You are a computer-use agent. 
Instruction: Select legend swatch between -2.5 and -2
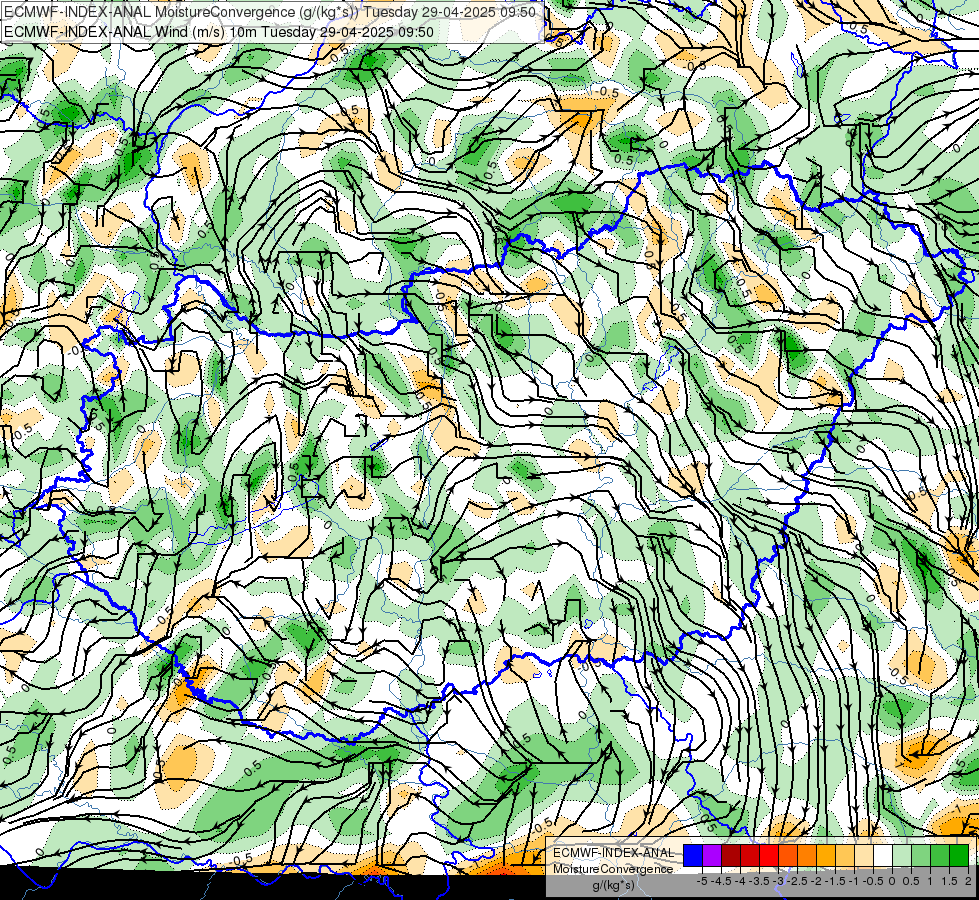click(807, 856)
